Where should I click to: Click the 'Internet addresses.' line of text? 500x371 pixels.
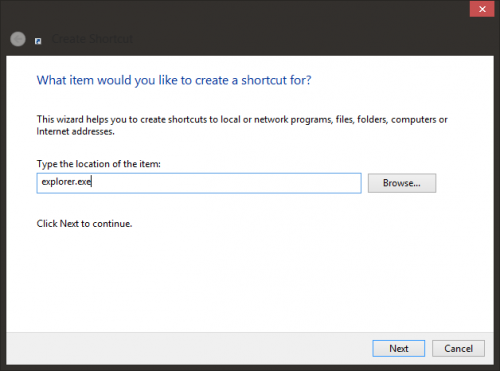(76, 132)
